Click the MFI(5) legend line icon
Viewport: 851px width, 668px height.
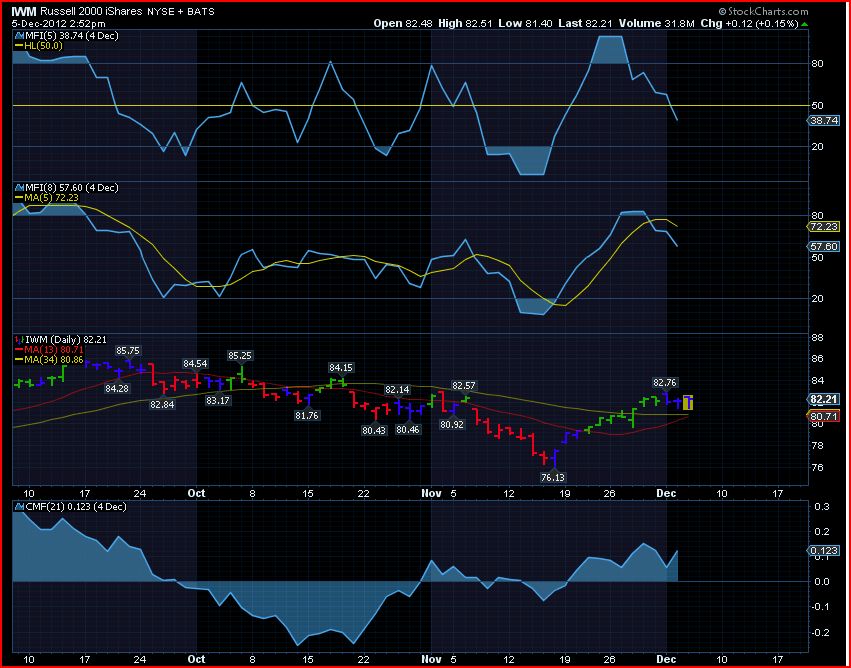coord(18,35)
